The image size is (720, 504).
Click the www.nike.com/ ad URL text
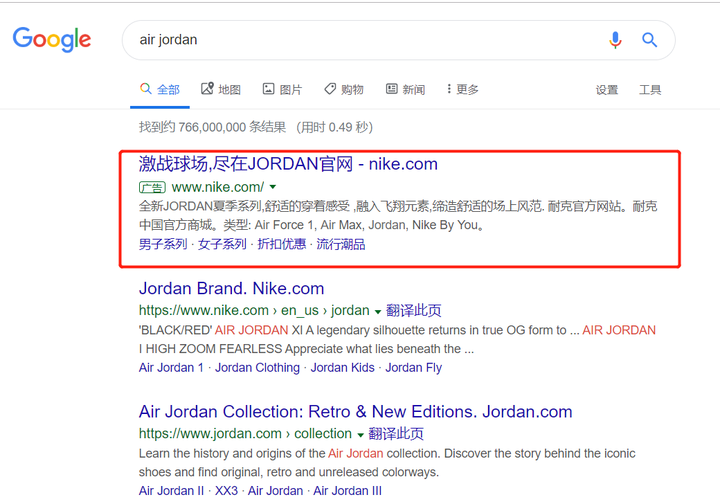218,187
